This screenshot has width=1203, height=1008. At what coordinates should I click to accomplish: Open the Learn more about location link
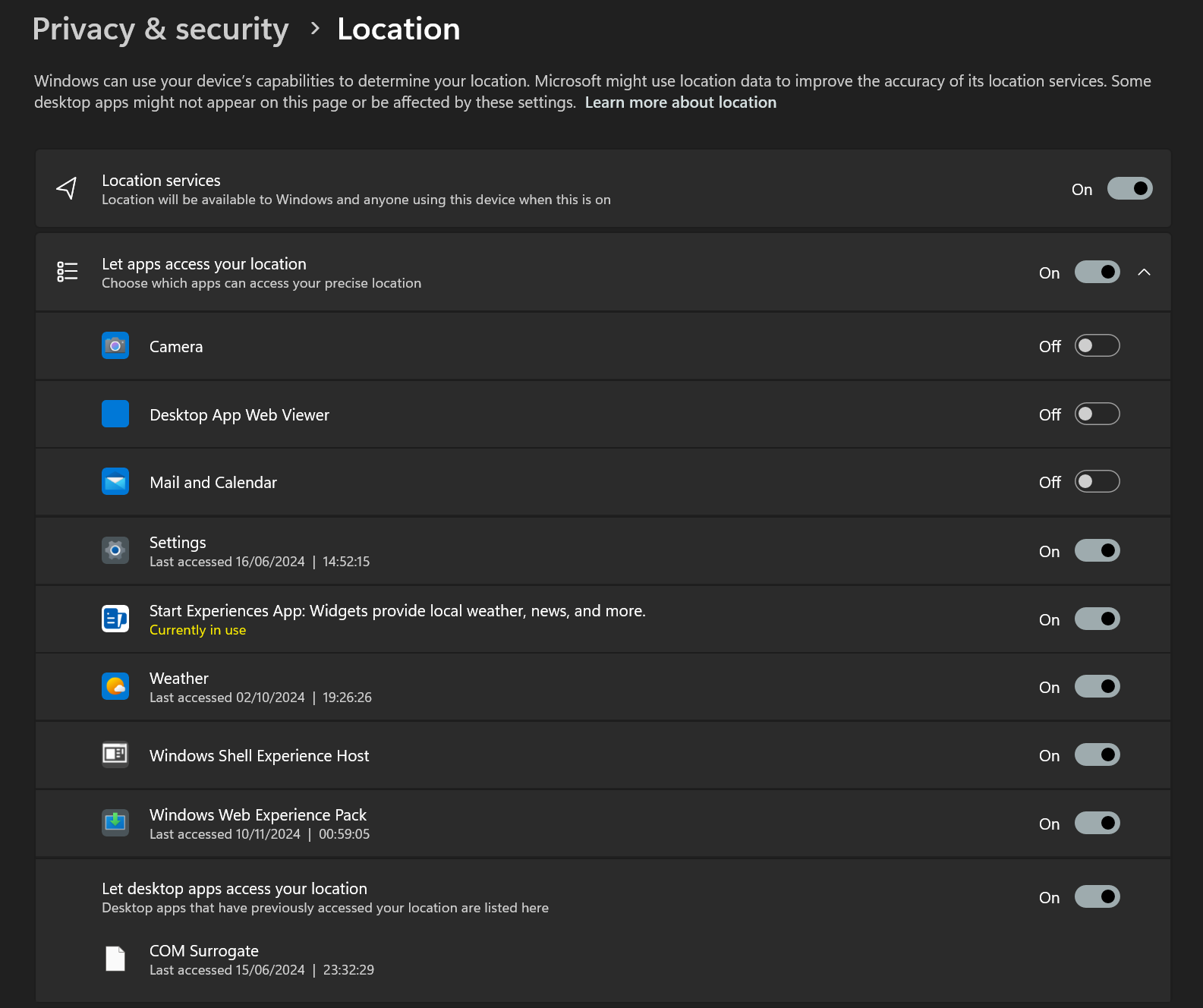pyautogui.click(x=680, y=102)
